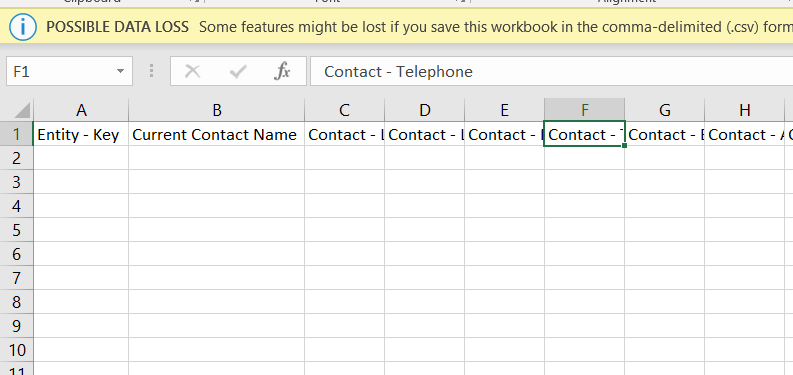Click the info icon in data loss banner
Screen dimensions: 793x375
[x=23, y=27]
